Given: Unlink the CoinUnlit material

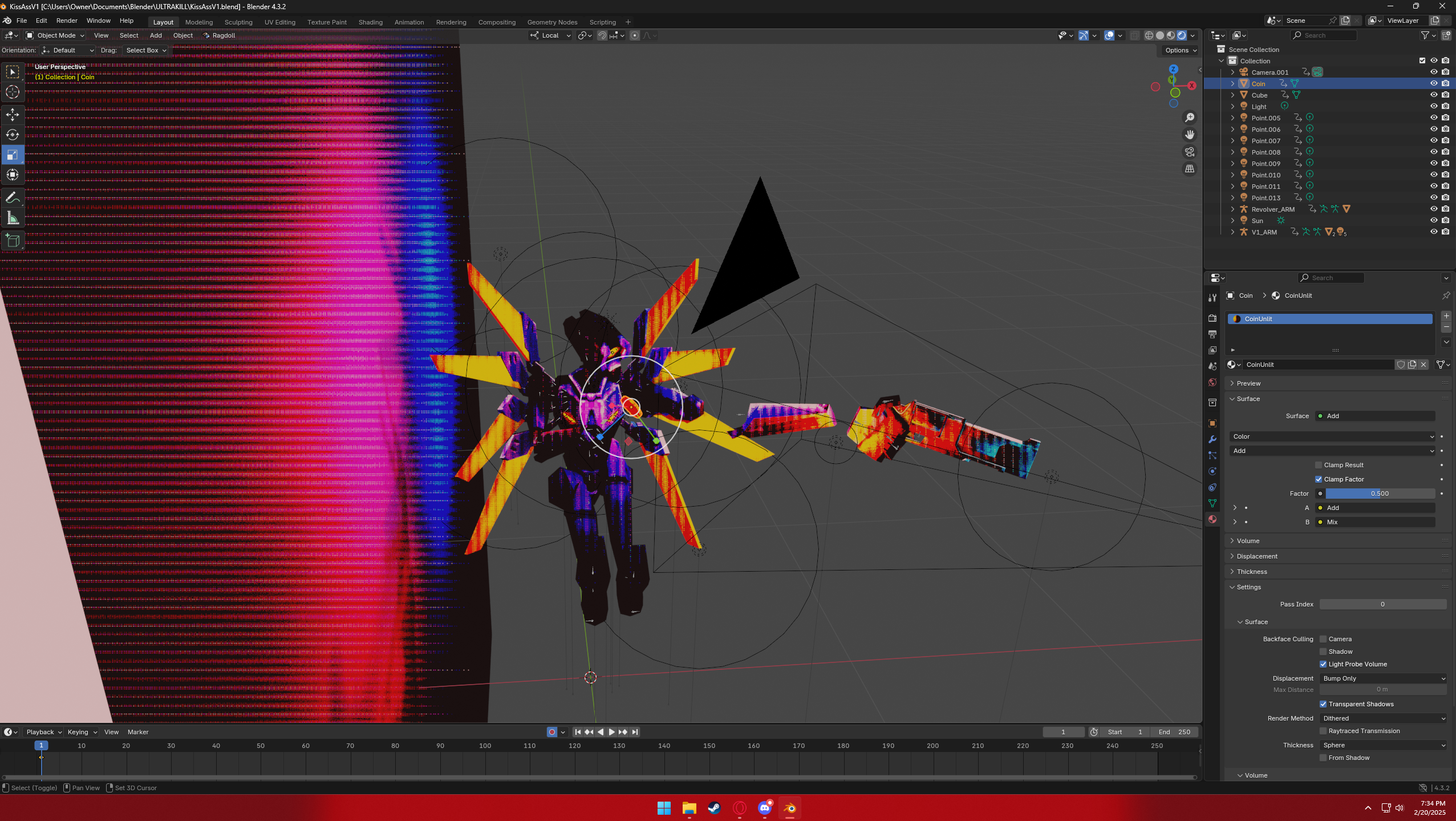Looking at the screenshot, I should click(1423, 365).
